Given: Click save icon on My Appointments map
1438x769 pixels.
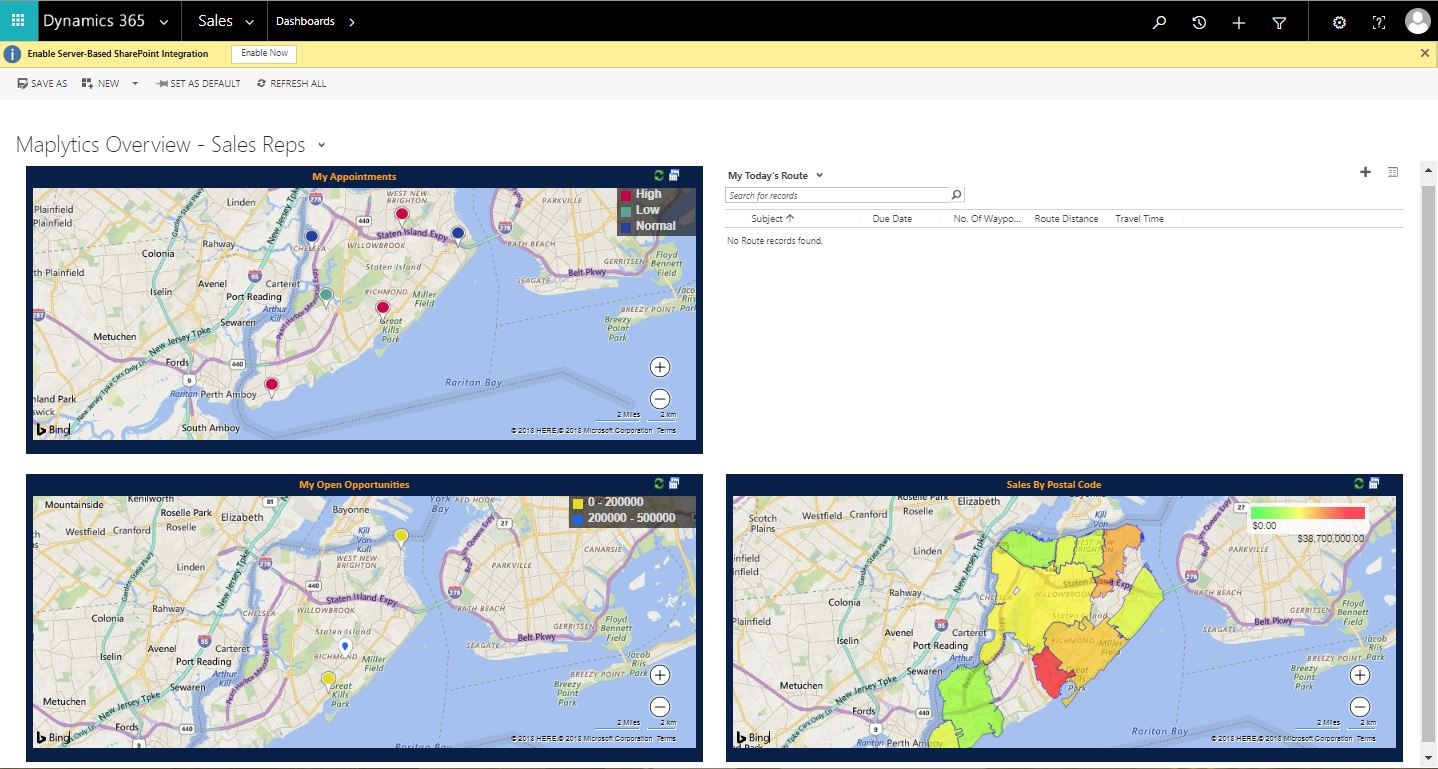Looking at the screenshot, I should [x=674, y=176].
